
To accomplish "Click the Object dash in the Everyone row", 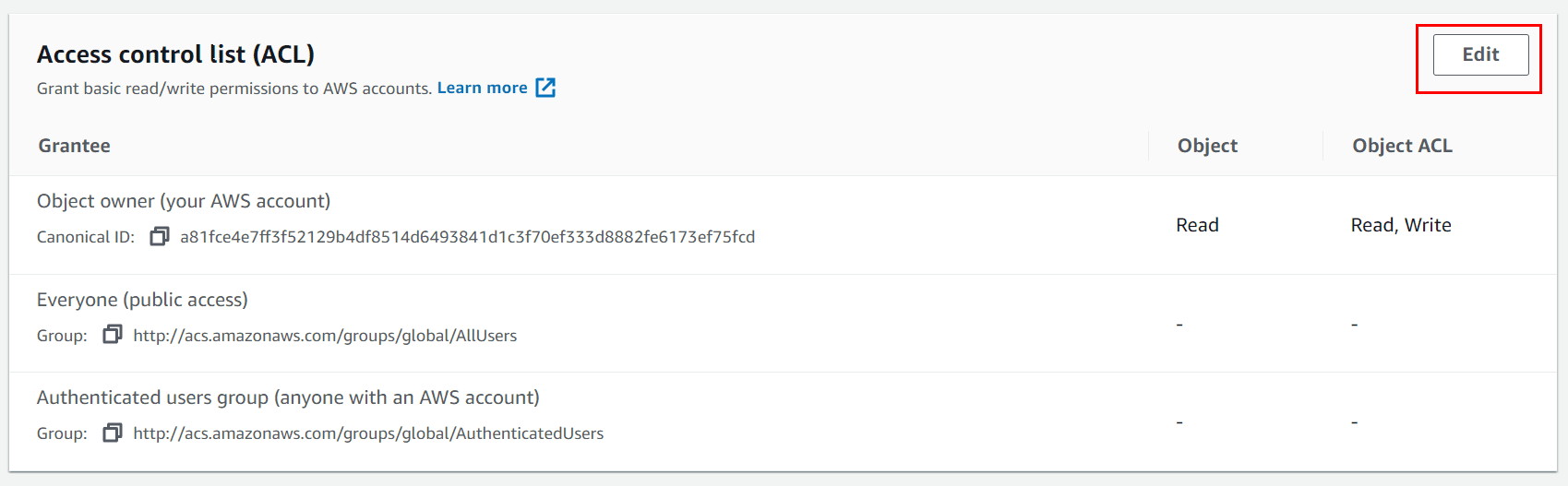I will [x=1179, y=325].
